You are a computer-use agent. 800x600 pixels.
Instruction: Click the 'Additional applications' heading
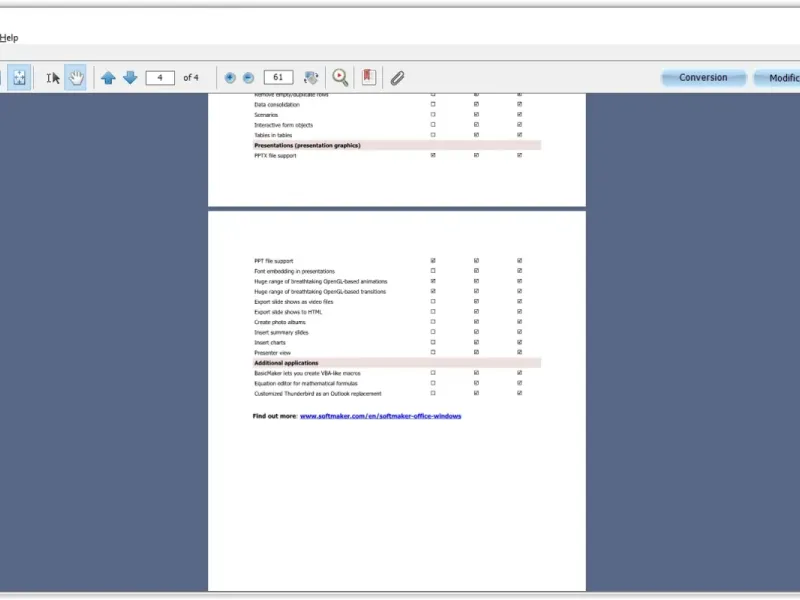point(286,363)
